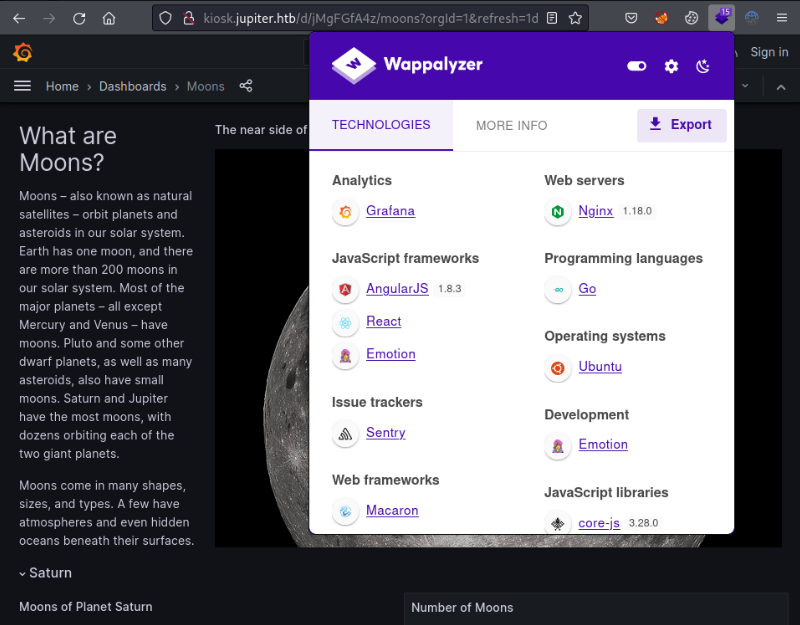The width and height of the screenshot is (800, 625).
Task: Open the Grafana technology link
Action: pos(390,211)
